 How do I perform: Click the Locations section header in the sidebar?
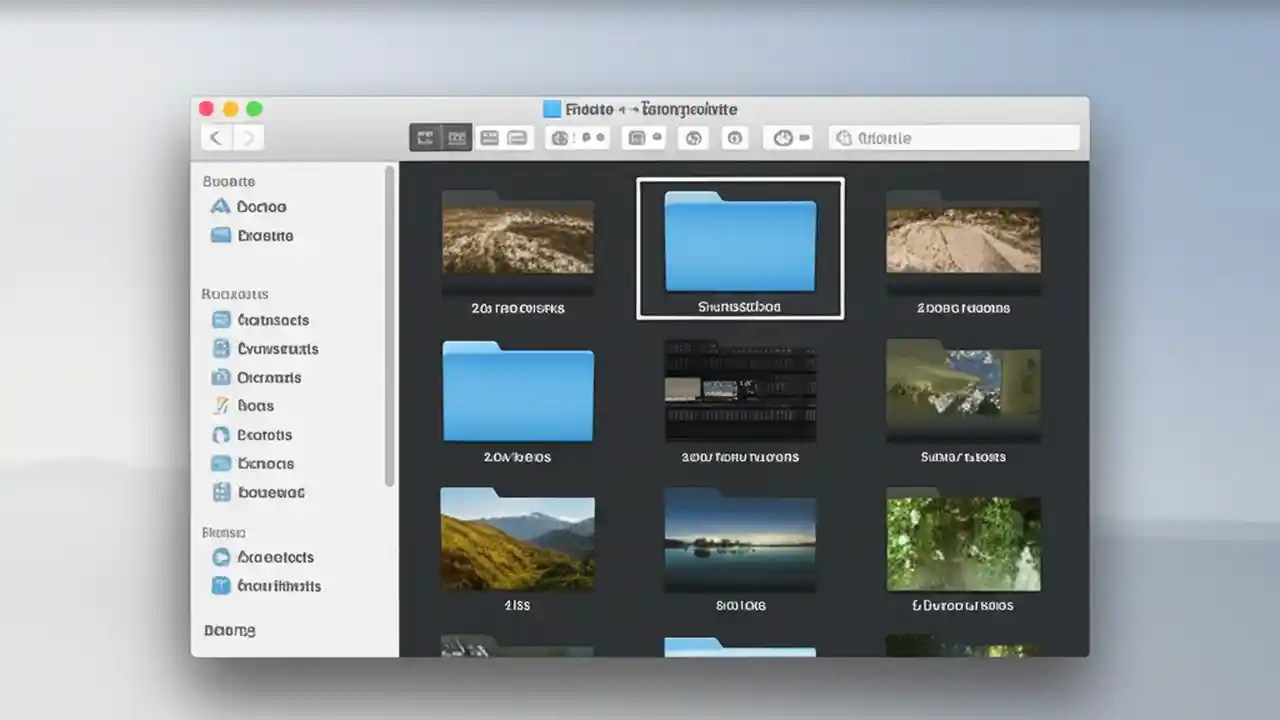click(224, 532)
